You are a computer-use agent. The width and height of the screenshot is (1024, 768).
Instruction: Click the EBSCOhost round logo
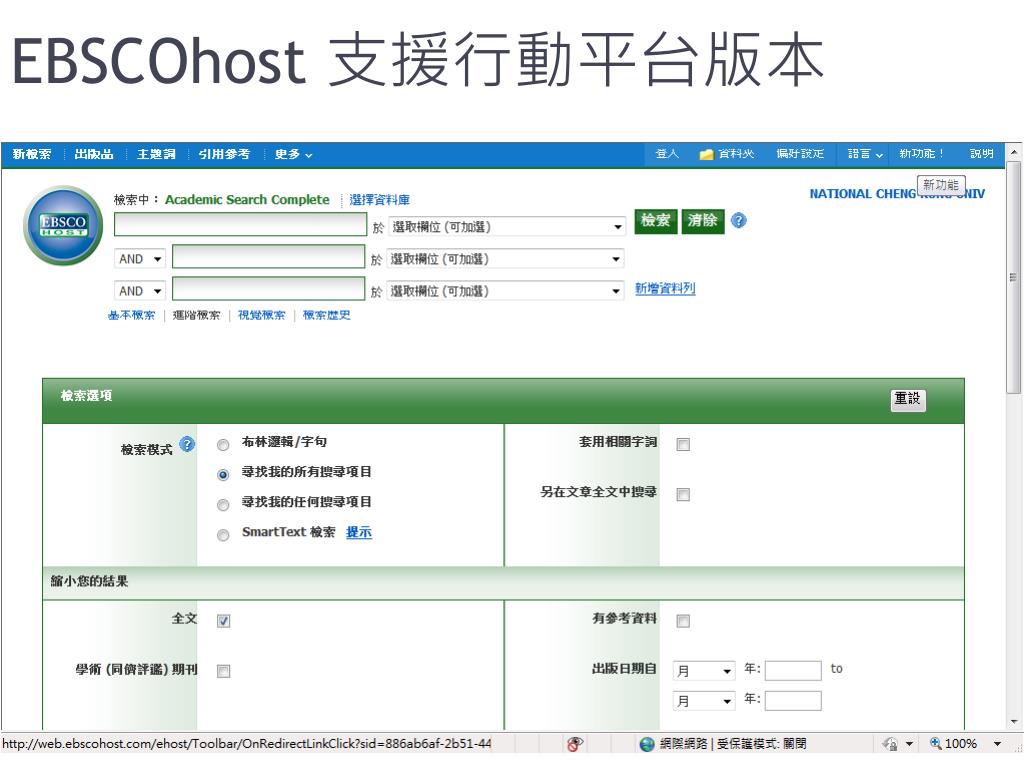tap(63, 226)
